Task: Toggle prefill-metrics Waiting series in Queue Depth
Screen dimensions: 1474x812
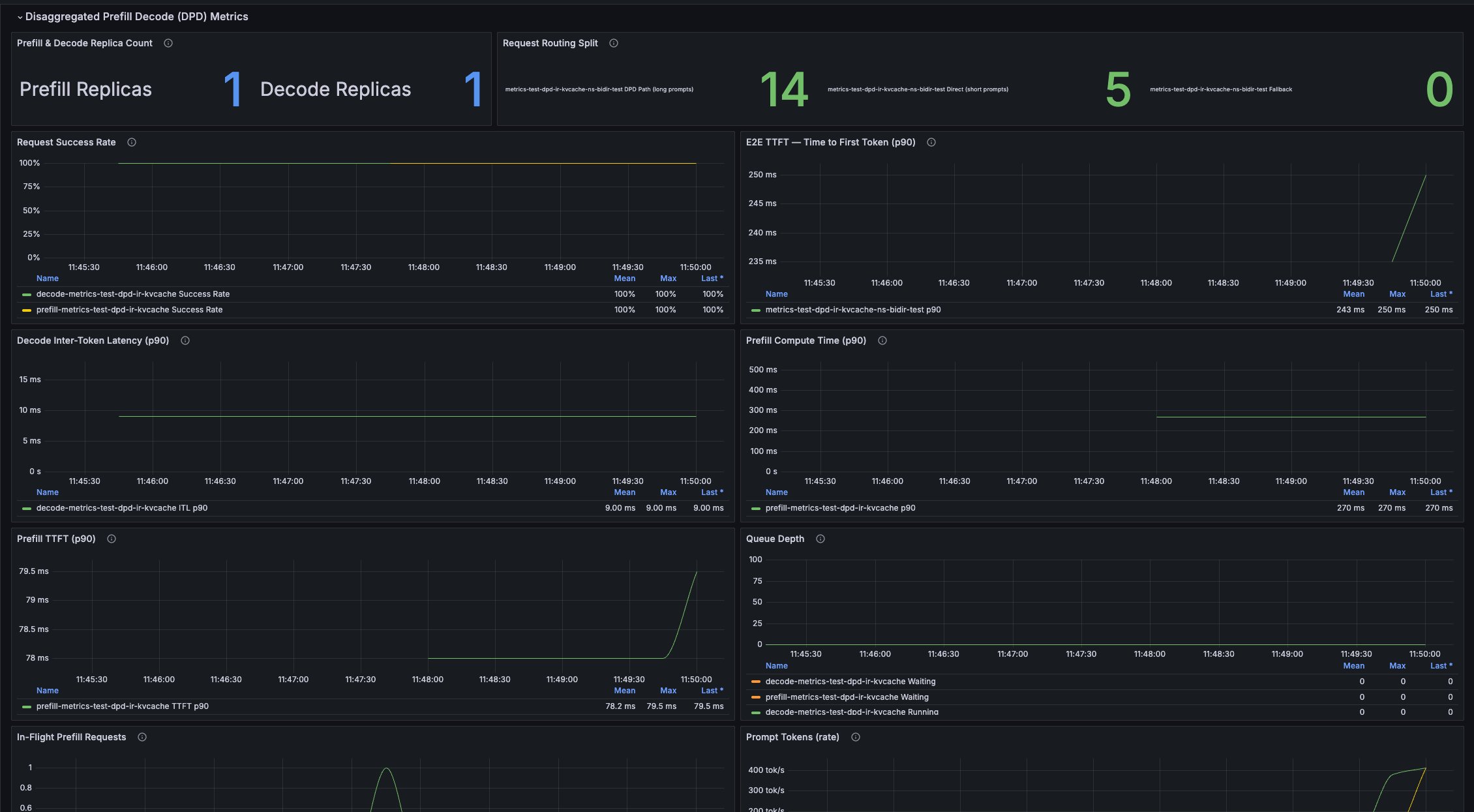Action: (x=847, y=697)
